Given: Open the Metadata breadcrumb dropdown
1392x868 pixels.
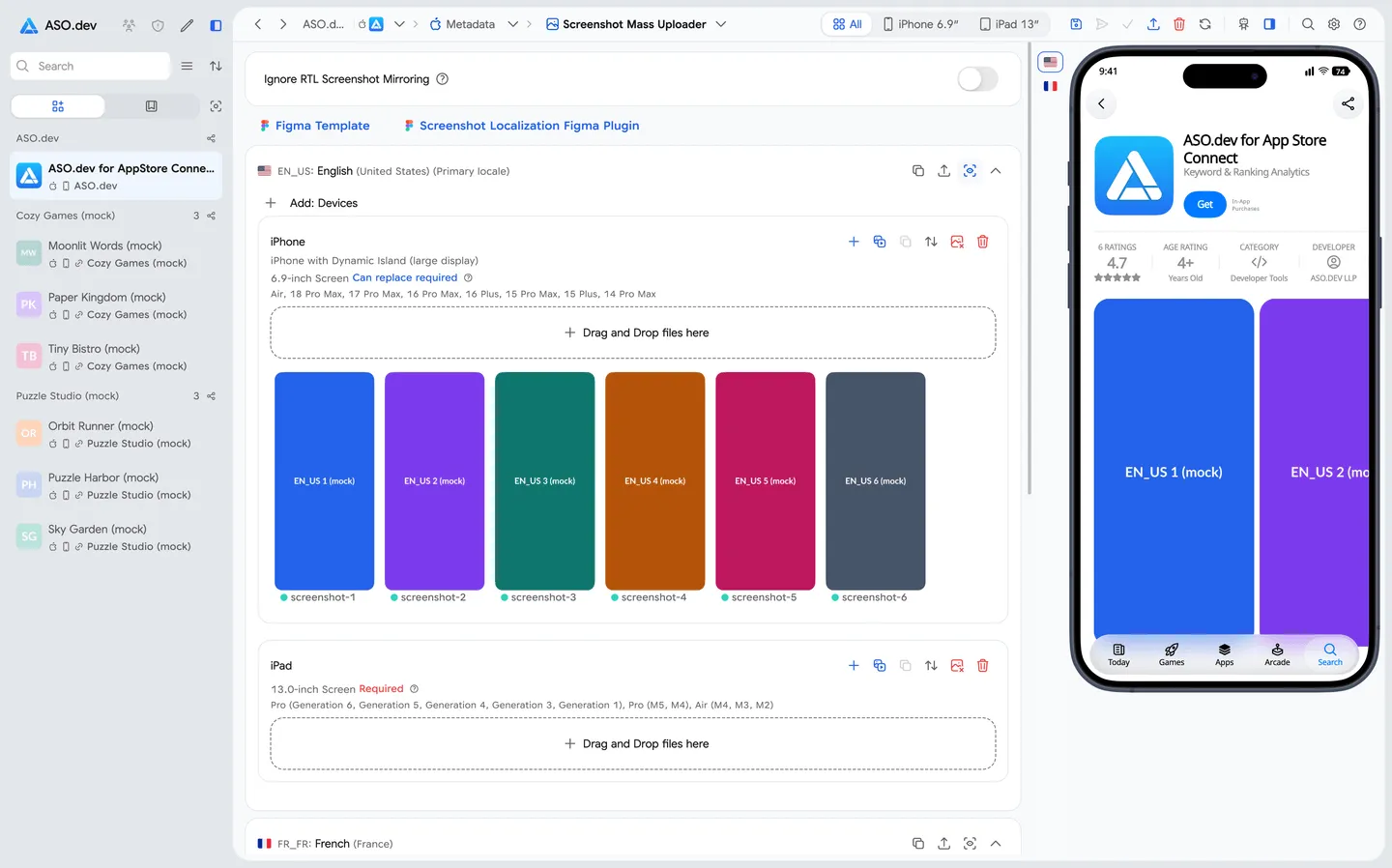Looking at the screenshot, I should pos(513,24).
